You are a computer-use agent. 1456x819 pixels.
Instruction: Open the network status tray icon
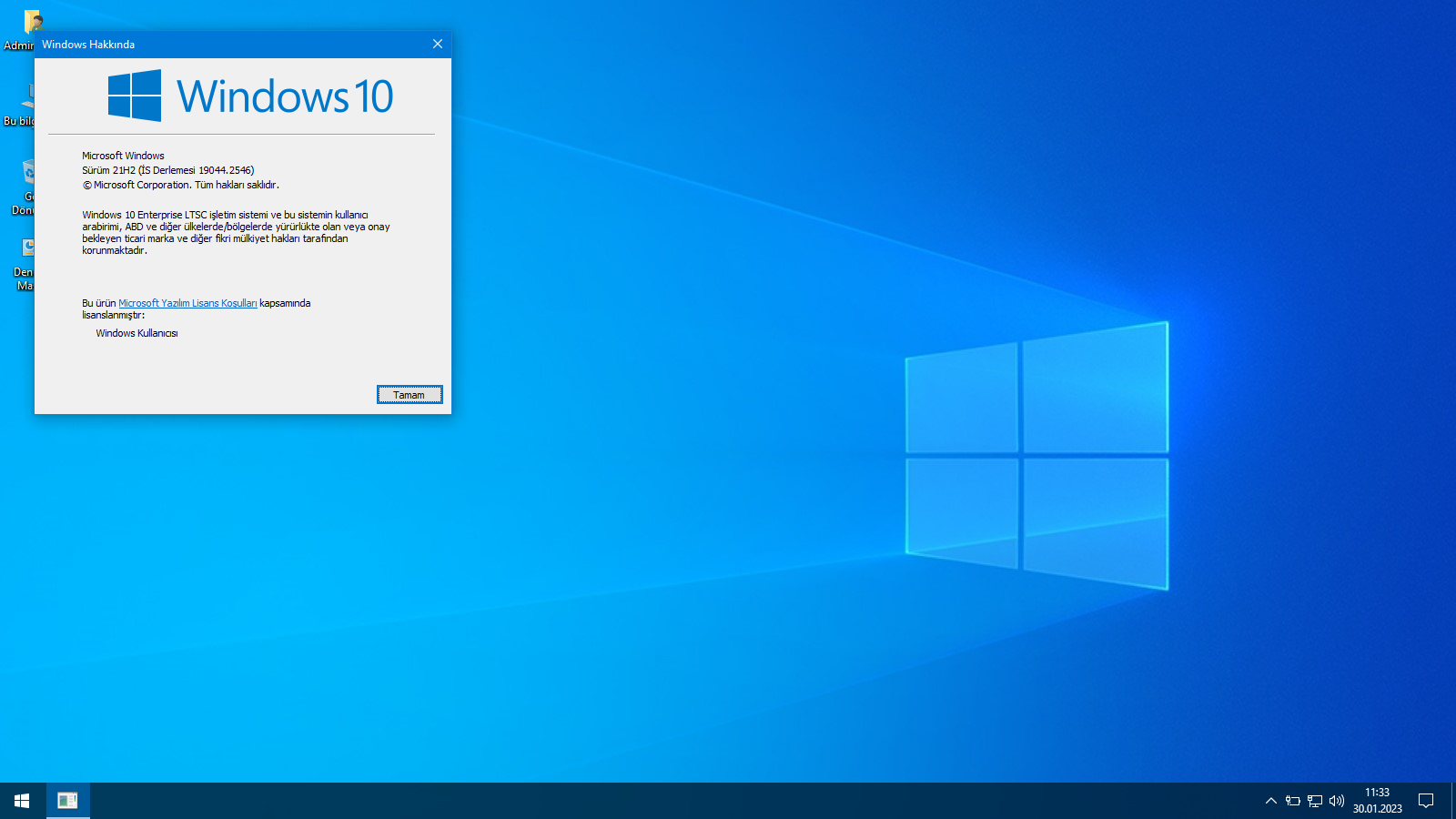(x=1314, y=801)
